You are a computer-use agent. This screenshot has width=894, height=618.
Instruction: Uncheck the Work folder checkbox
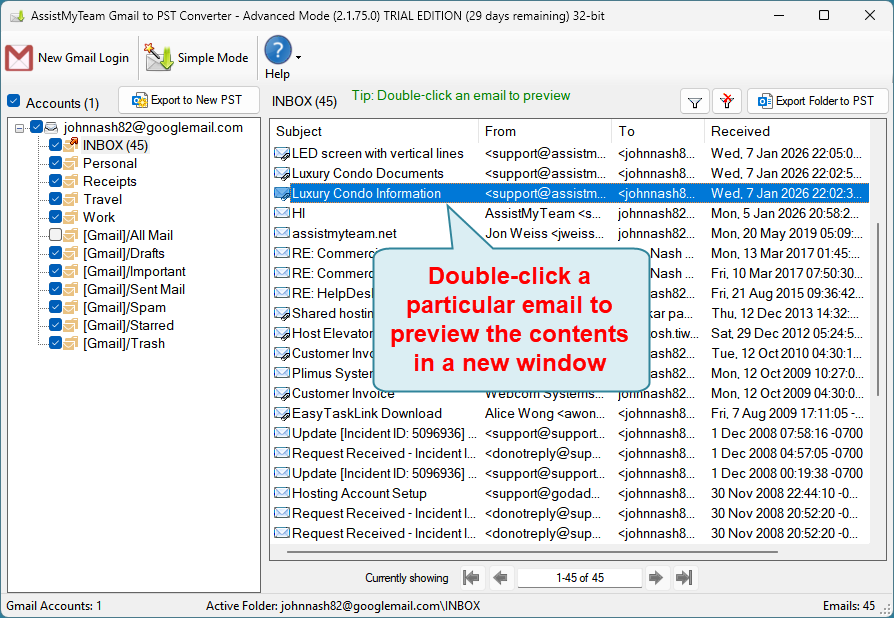tap(55, 217)
